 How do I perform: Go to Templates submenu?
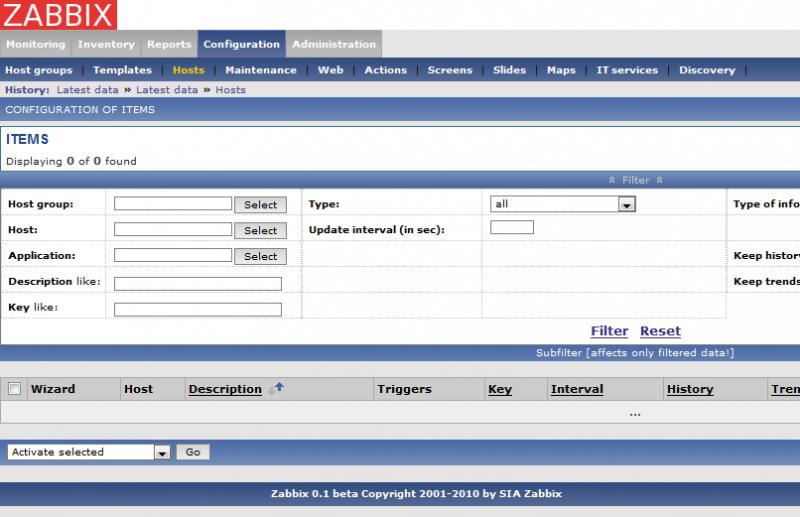point(122,70)
